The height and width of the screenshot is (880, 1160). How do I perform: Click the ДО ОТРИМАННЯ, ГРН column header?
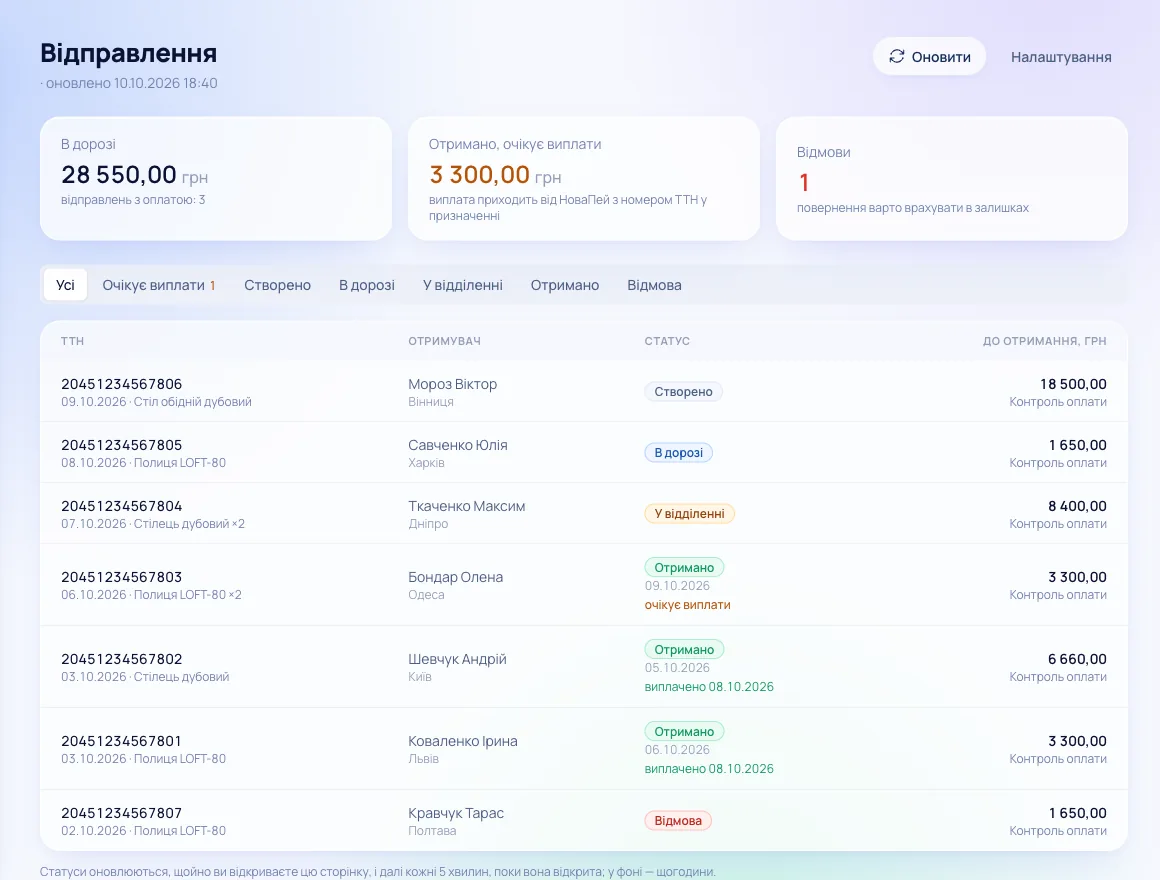[x=1045, y=341]
